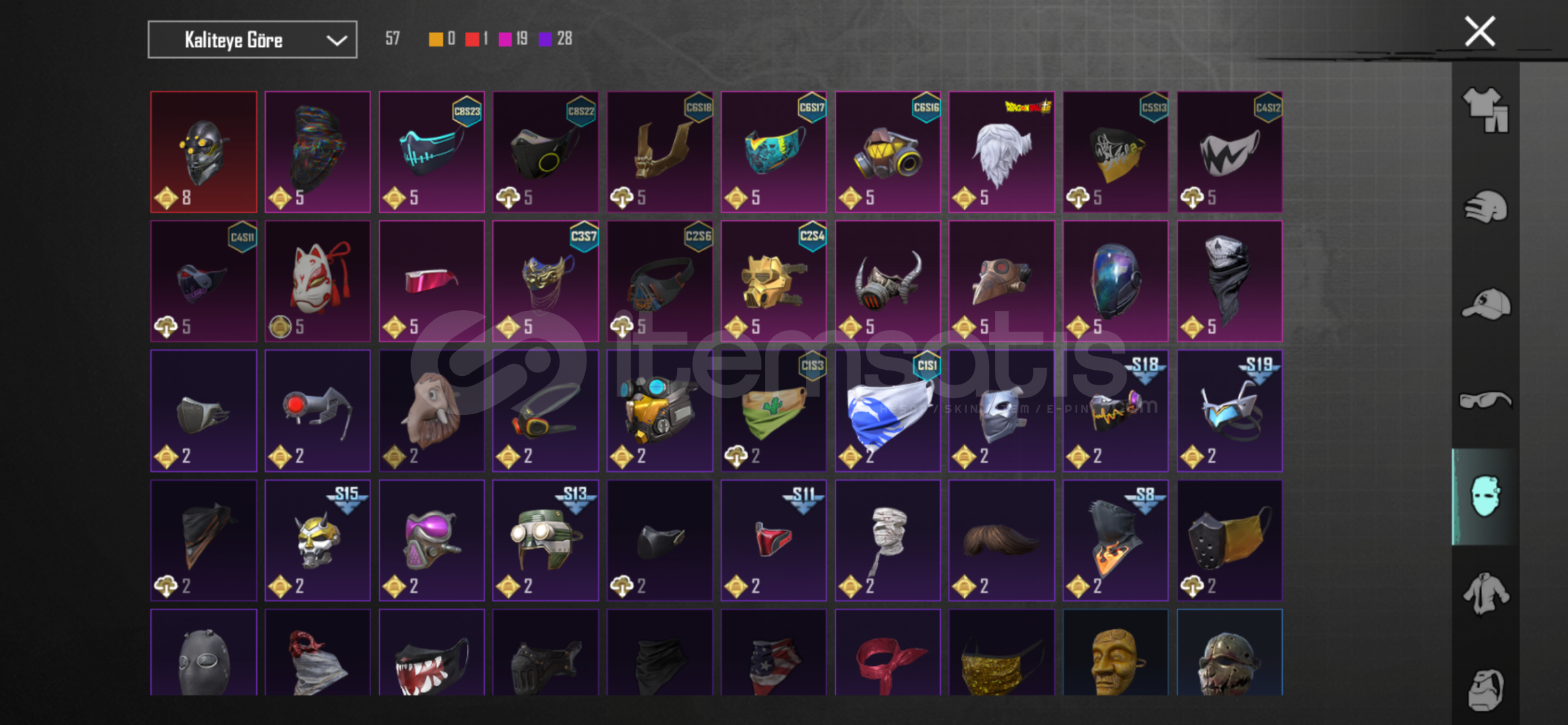This screenshot has height=725, width=1568.
Task: Select the face mask category icon
Action: click(1485, 497)
